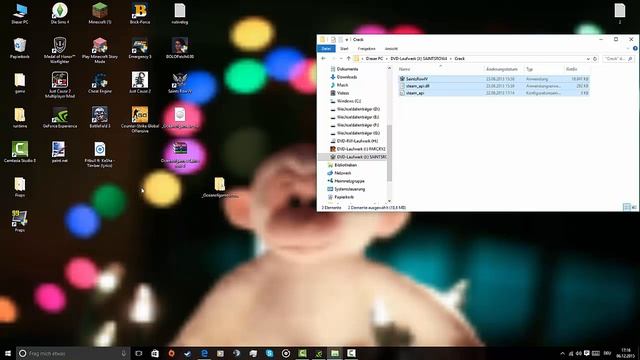Select Wechseldatenträger (D:) in navigation pane
The width and height of the screenshot is (640, 360).
pos(358,109)
